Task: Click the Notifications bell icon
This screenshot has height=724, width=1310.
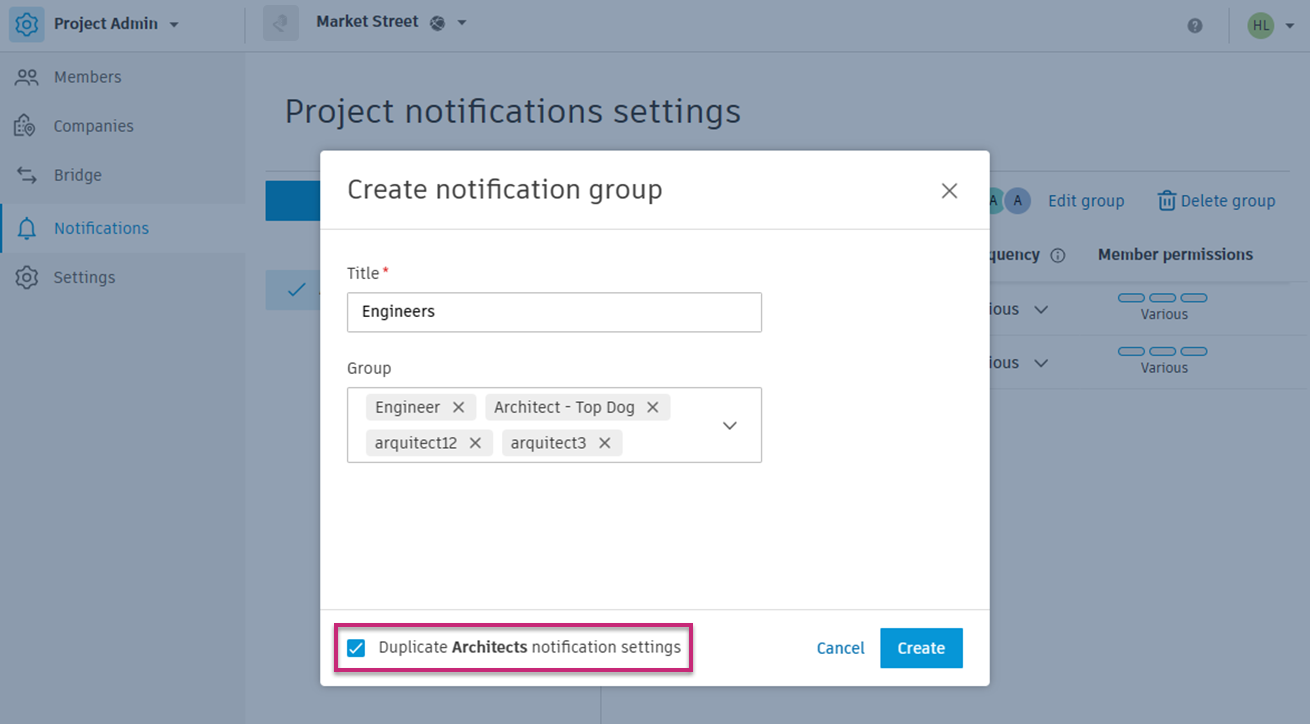Action: tap(27, 227)
